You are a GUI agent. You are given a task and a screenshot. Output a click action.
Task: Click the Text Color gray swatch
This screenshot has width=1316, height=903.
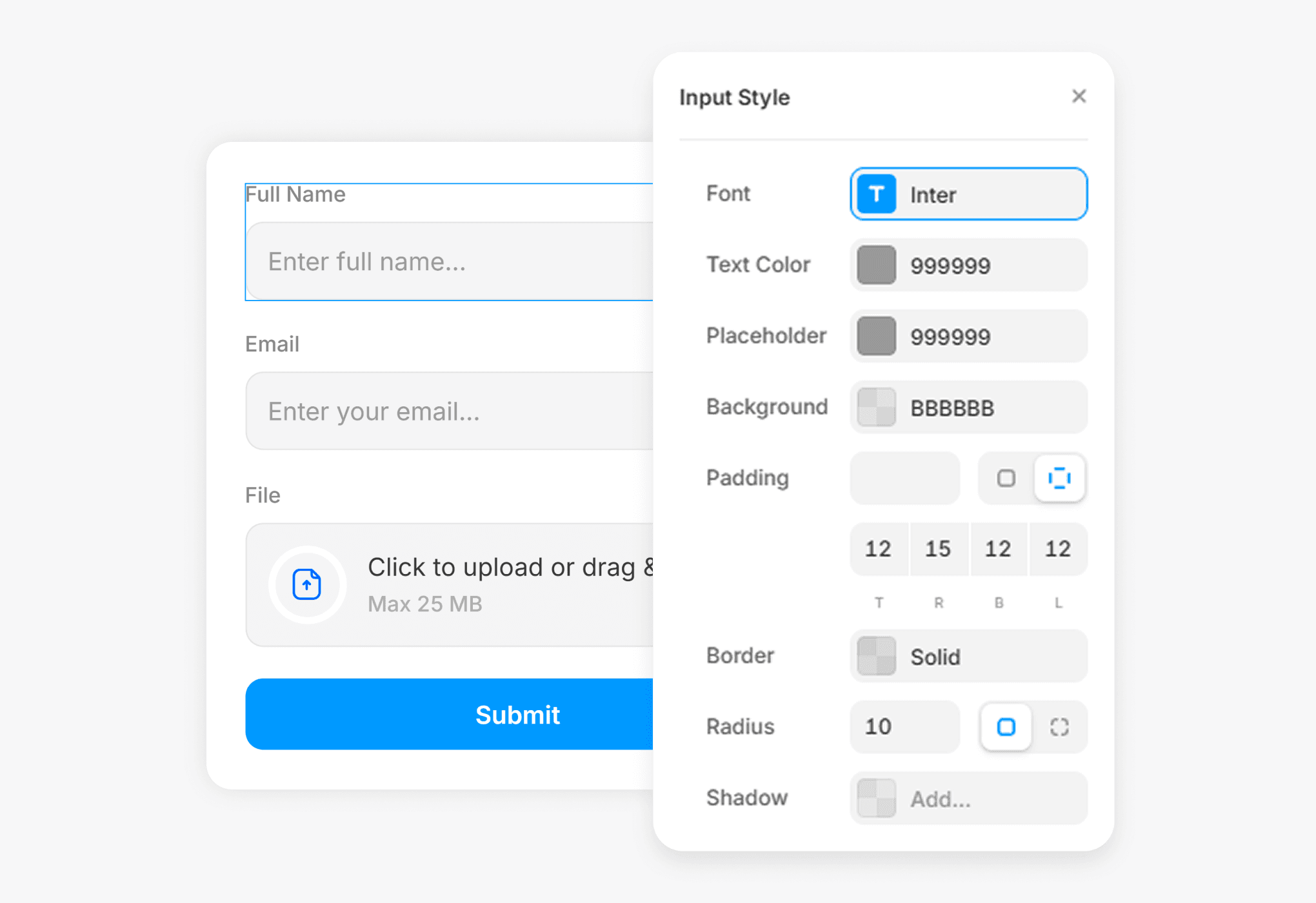point(876,265)
